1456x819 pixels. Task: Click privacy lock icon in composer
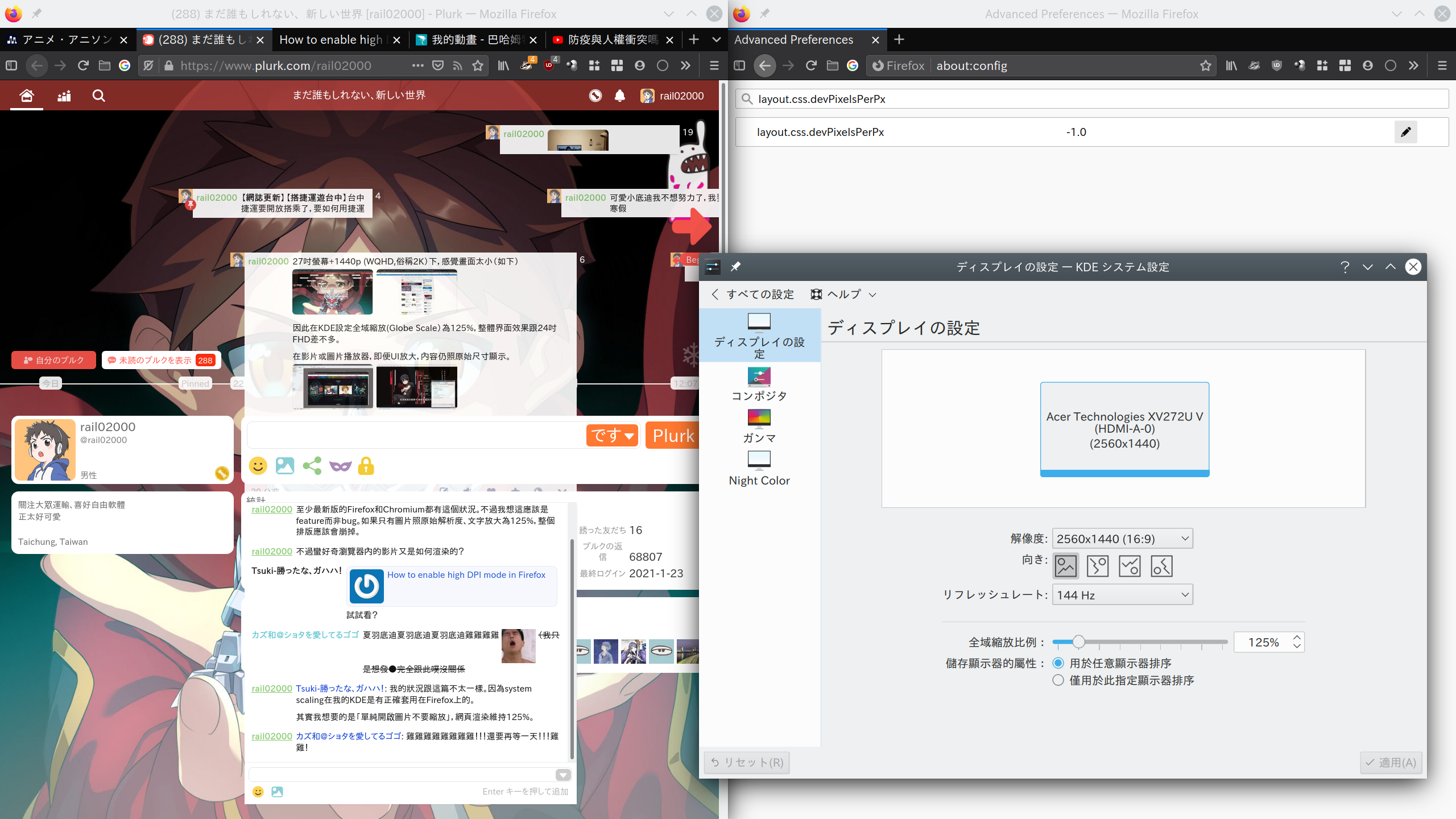pos(366,466)
